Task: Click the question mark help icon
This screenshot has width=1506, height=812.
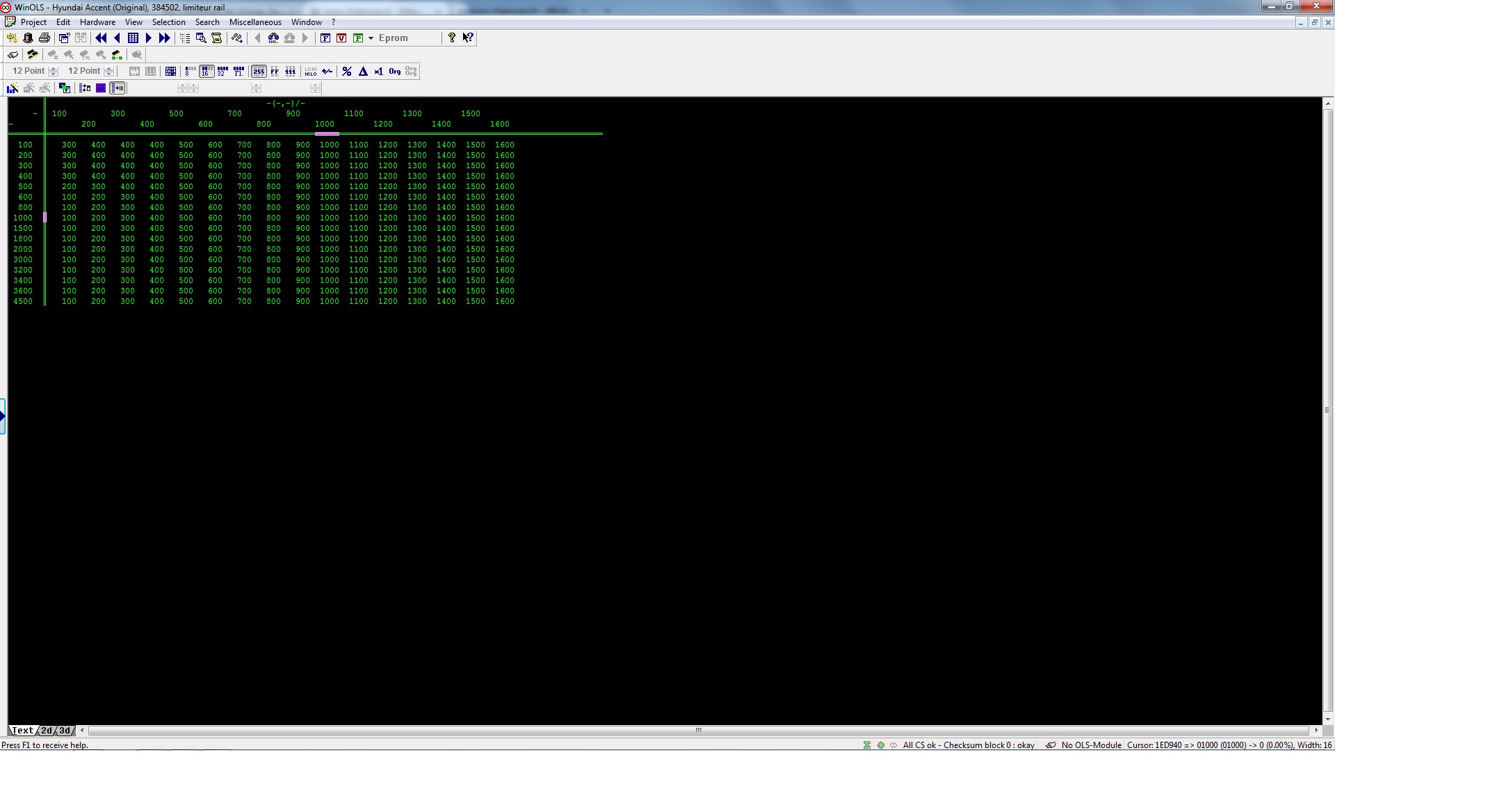Action: pos(451,38)
